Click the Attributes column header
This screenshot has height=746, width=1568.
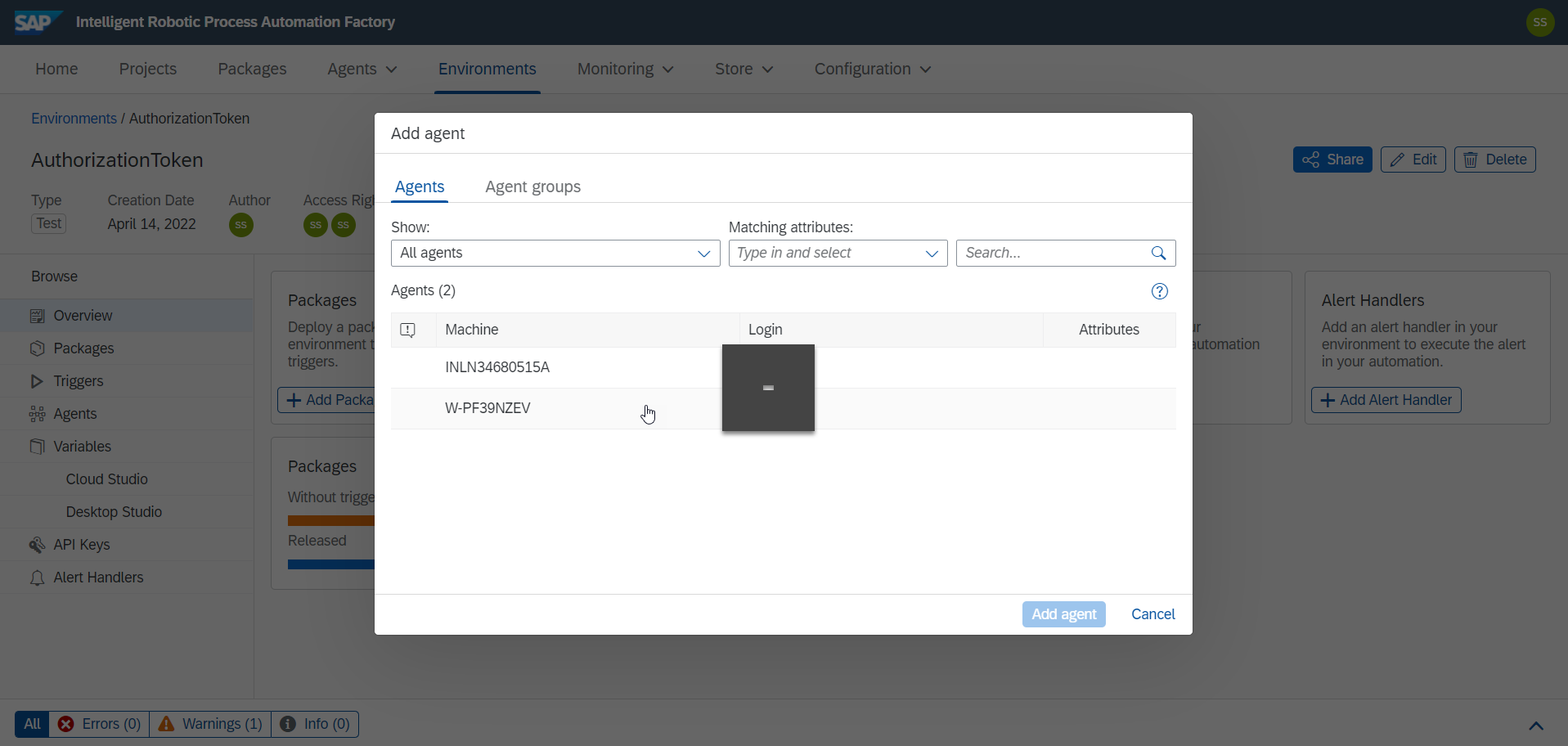pos(1109,330)
